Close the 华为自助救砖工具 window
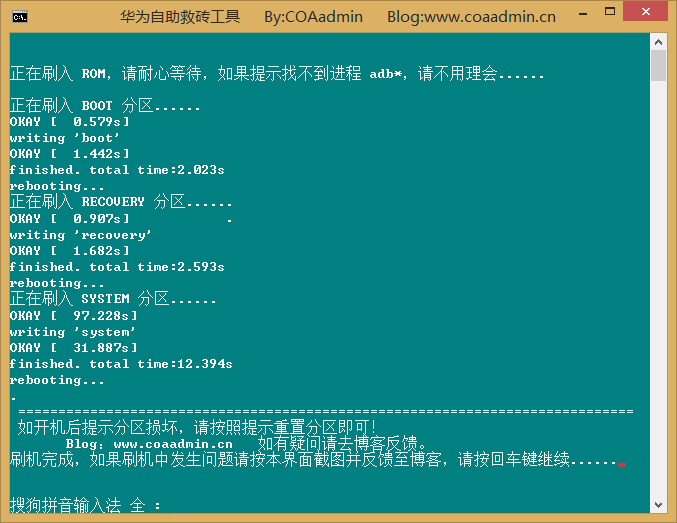677x523 pixels. [x=651, y=16]
